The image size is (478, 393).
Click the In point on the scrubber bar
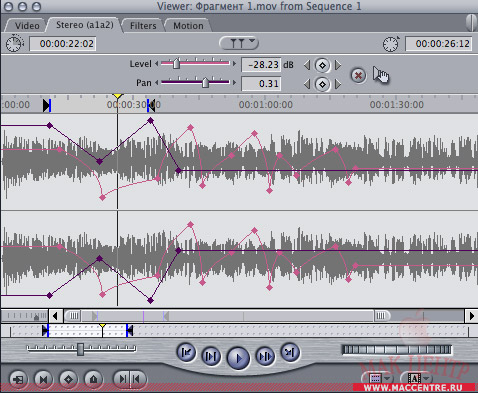46,331
